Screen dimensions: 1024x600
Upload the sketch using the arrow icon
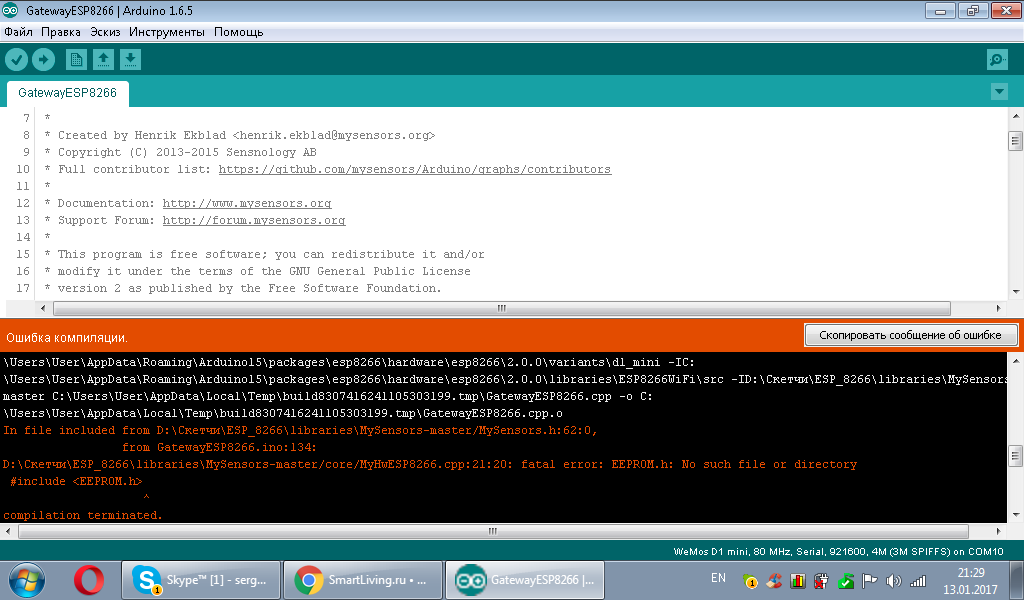43,59
